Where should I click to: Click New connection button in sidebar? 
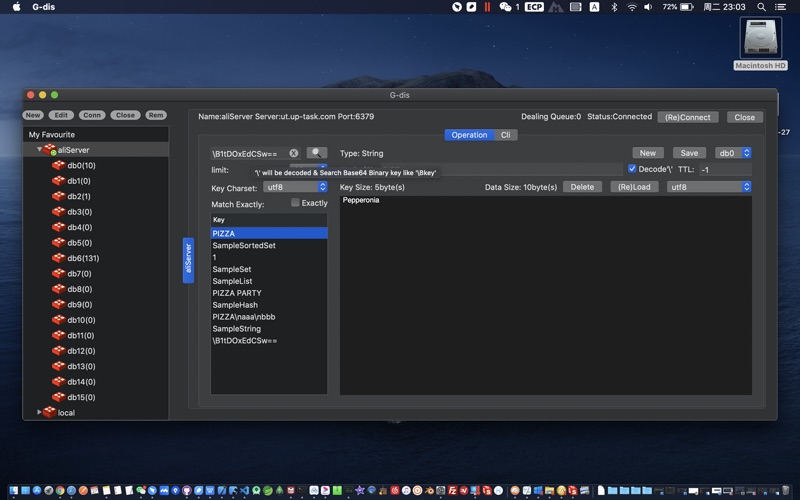click(33, 115)
